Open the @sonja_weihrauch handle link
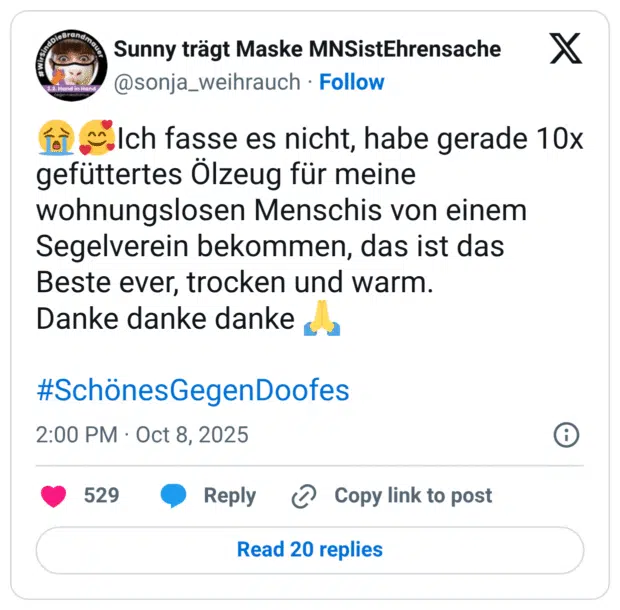620x610 pixels. coord(207,82)
